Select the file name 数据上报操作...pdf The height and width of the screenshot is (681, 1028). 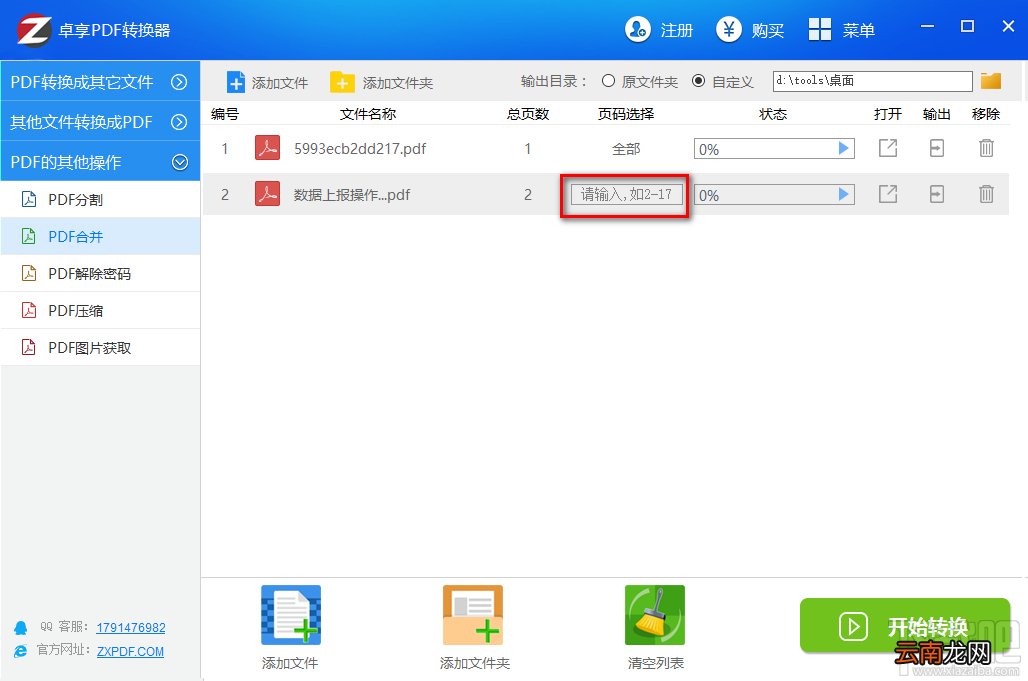351,195
